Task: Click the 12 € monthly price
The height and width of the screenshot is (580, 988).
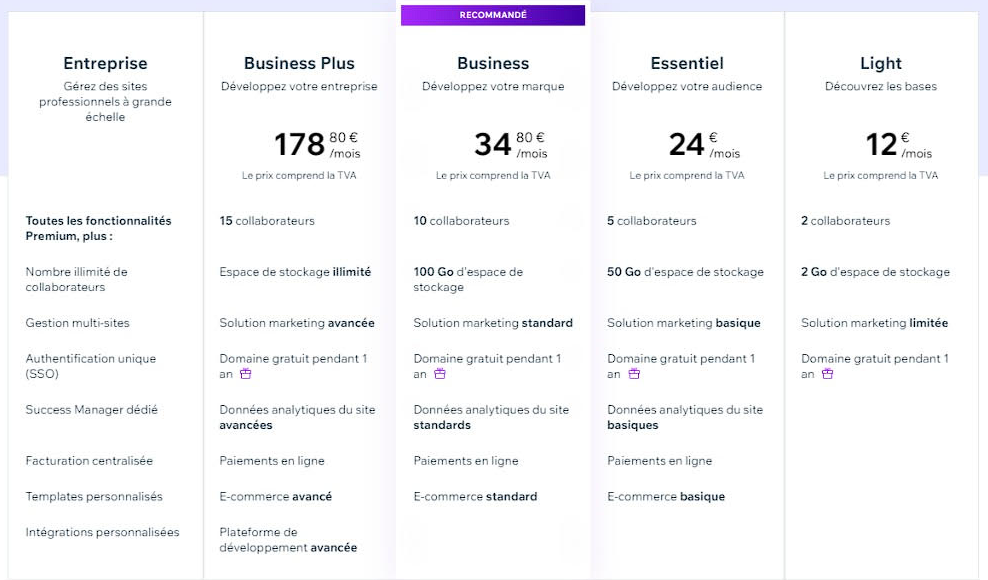Action: 899,144
